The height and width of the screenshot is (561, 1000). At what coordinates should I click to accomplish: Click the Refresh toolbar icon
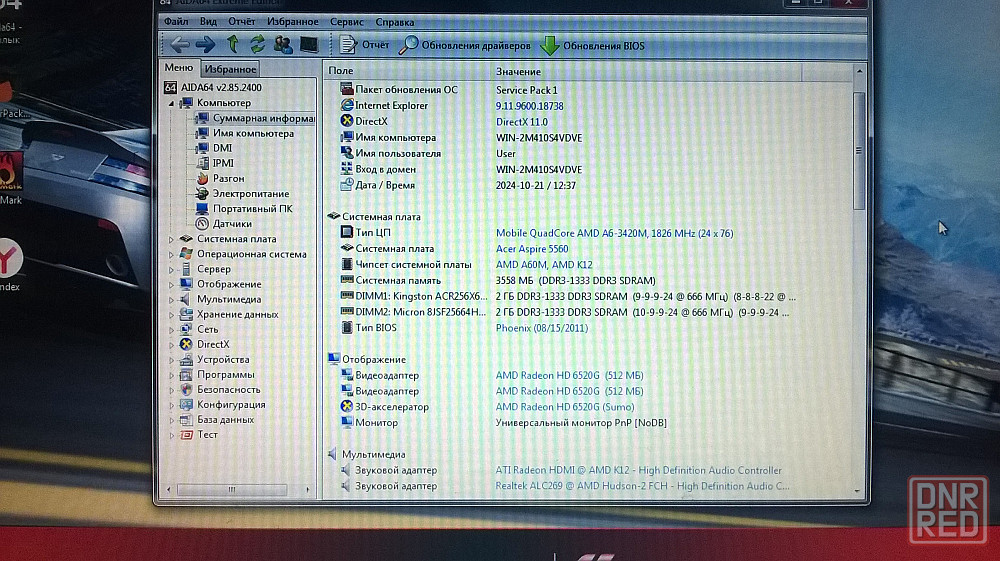257,45
